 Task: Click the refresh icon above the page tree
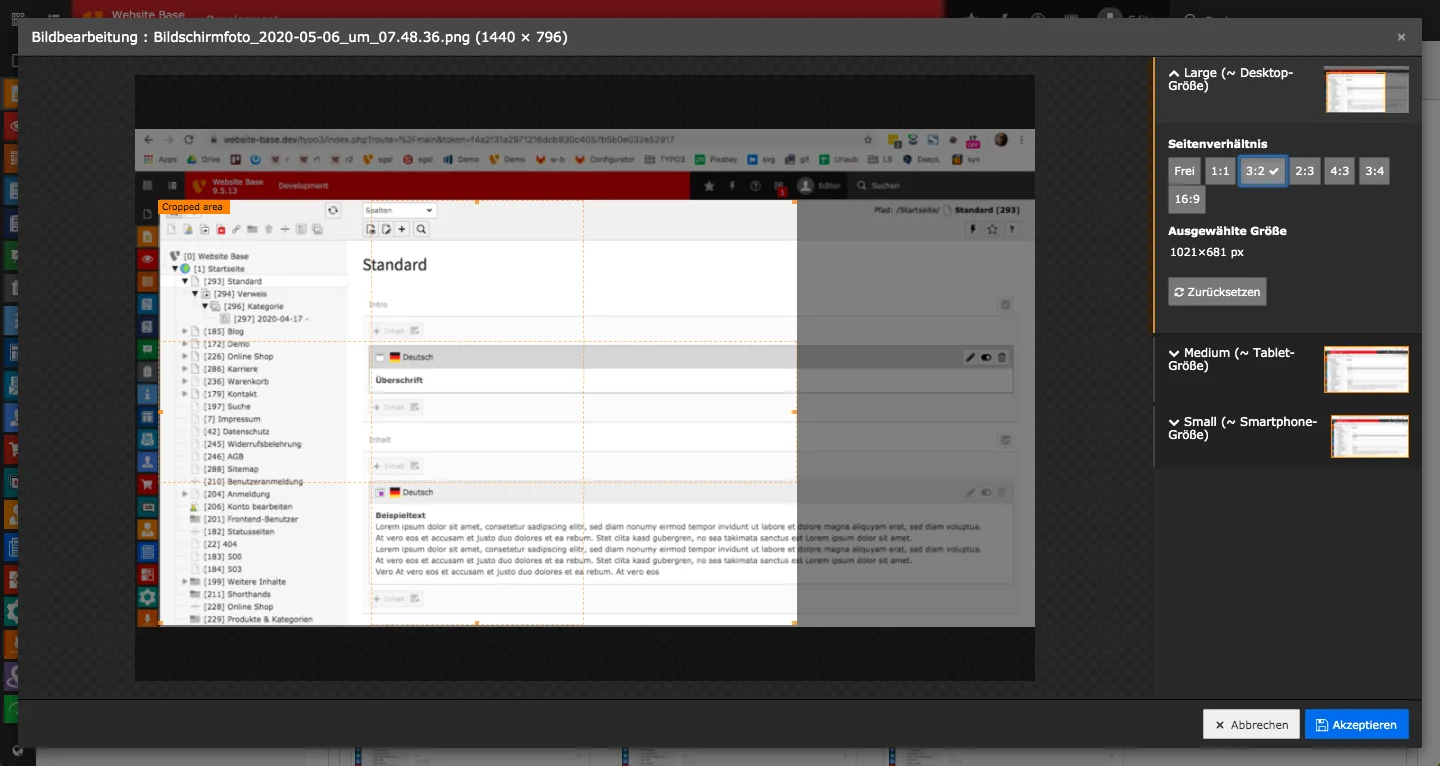tap(334, 210)
